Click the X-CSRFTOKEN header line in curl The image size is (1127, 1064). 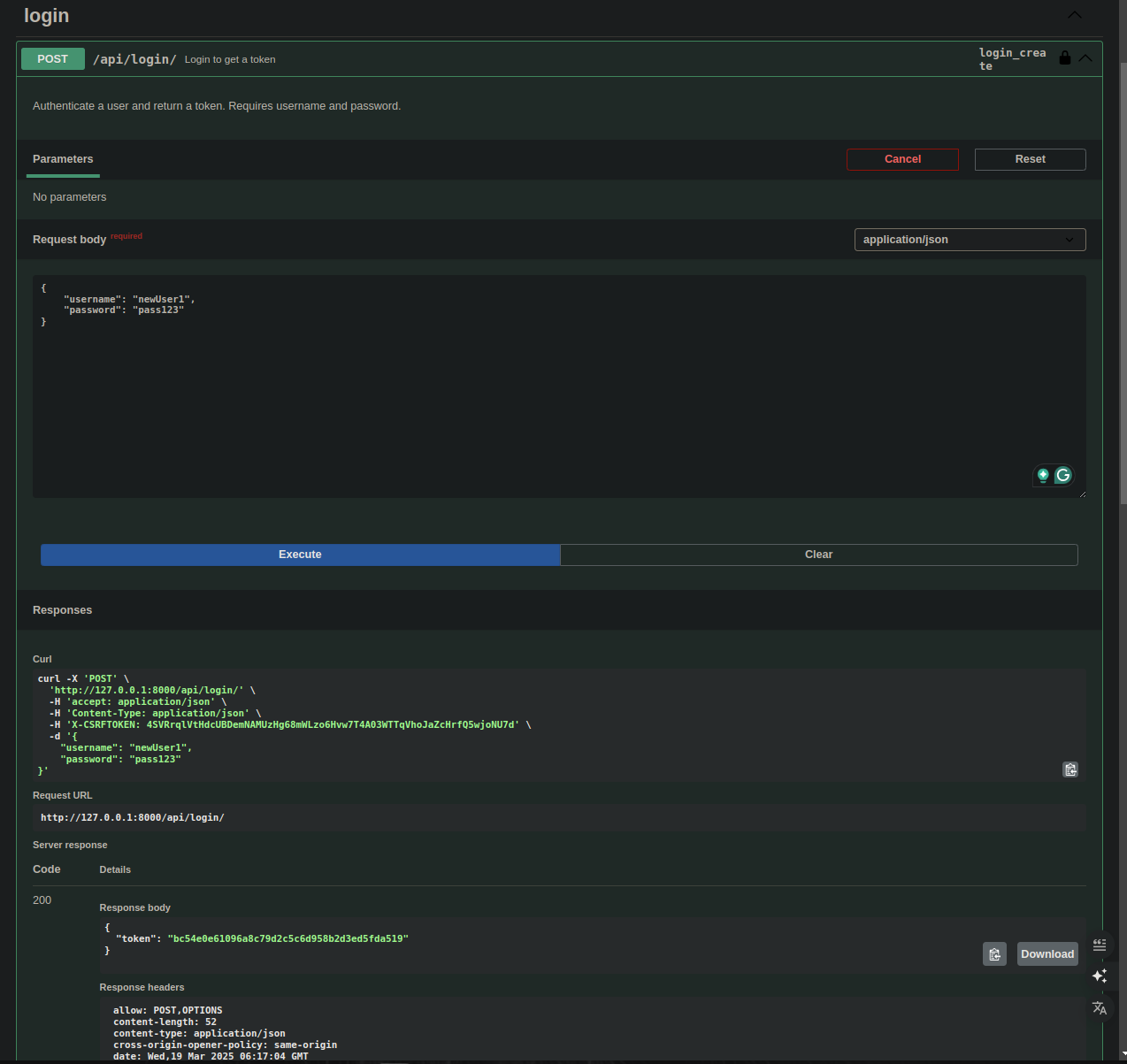pyautogui.click(x=289, y=724)
